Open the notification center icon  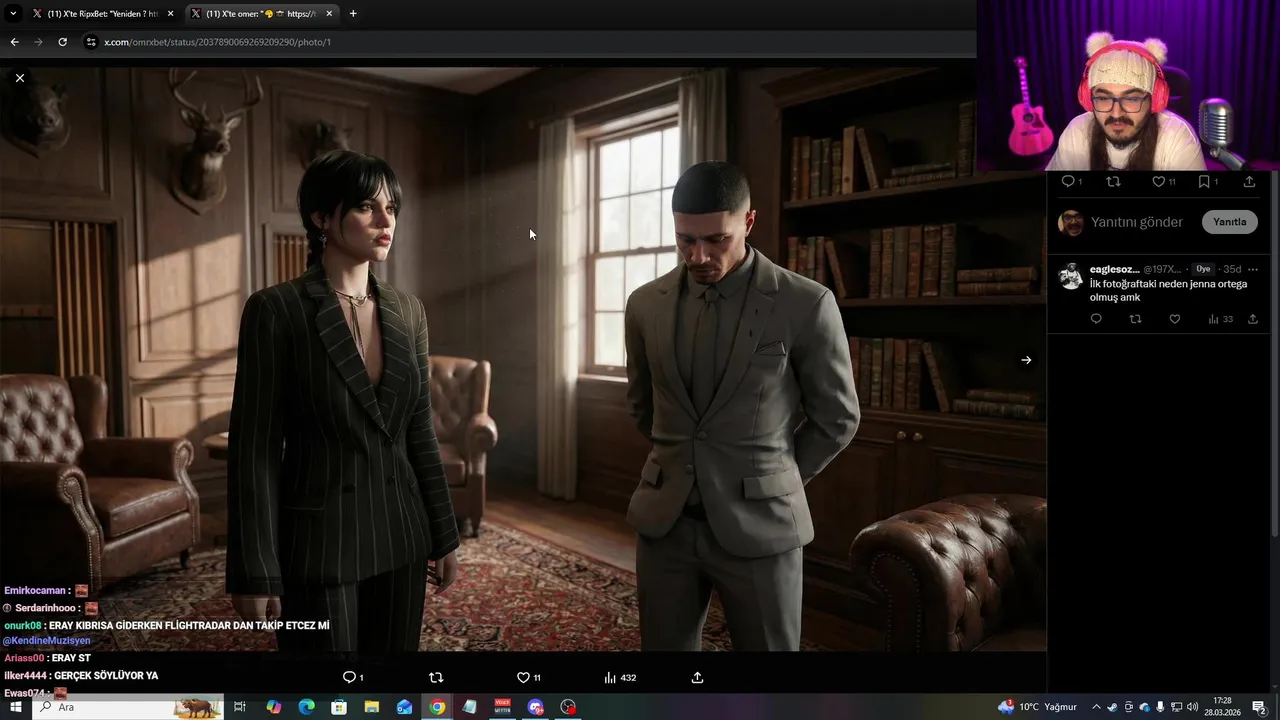point(1259,707)
